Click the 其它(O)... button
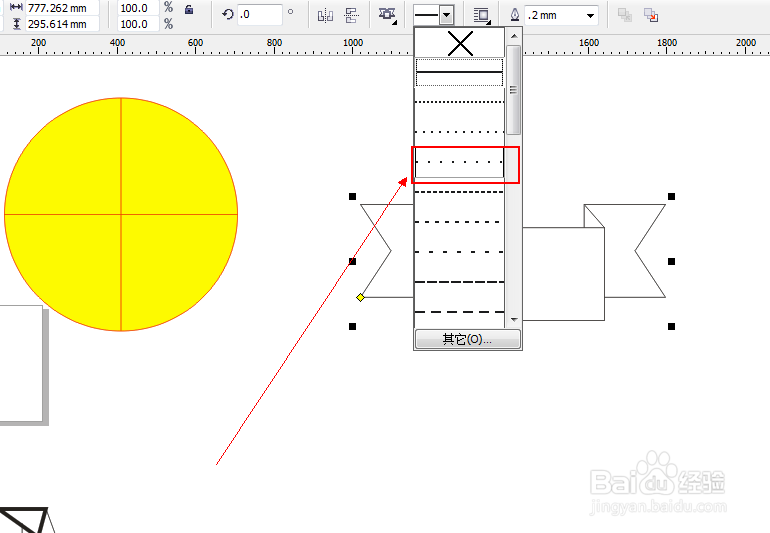 pos(468,339)
